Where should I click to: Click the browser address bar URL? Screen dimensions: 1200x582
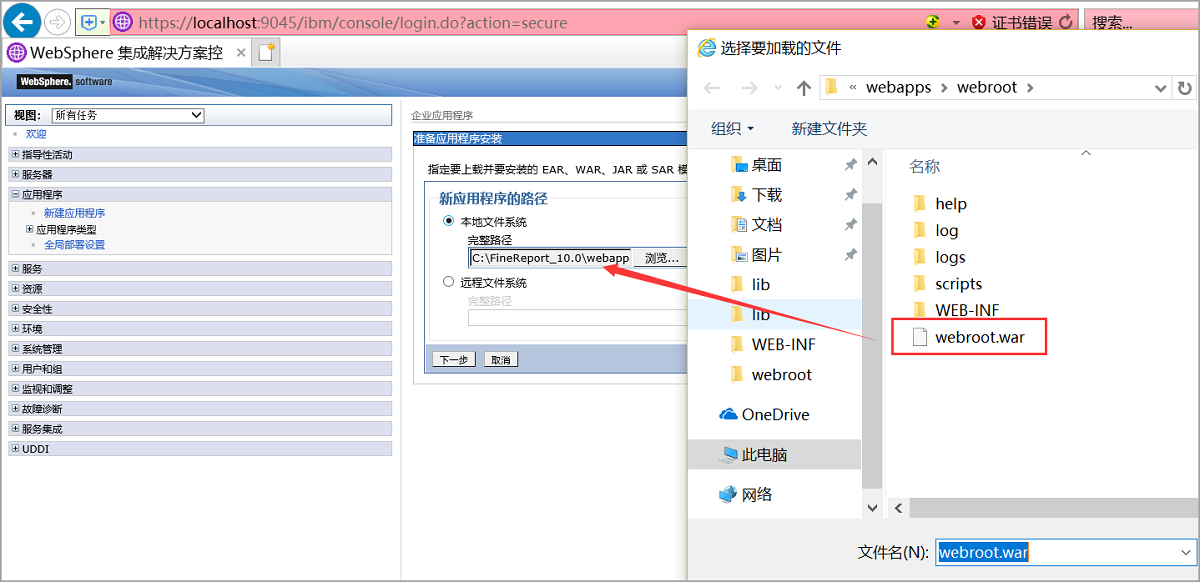tap(353, 22)
